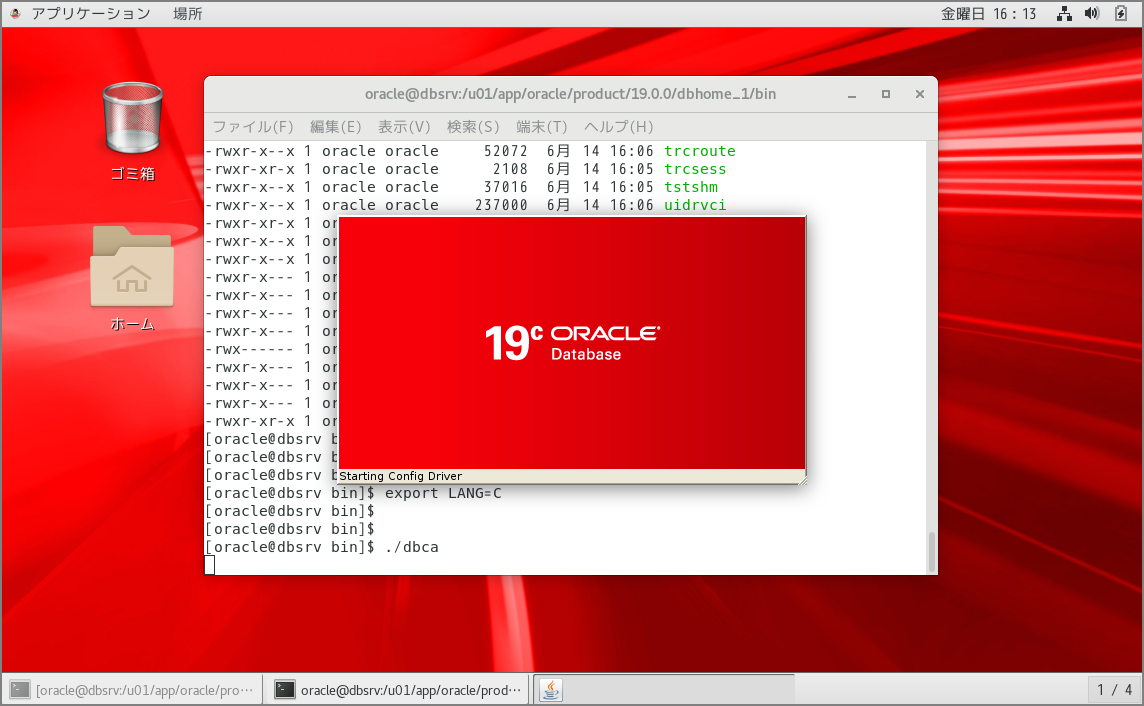Click the Oracle 19c Database splash logo
Screen dimensions: 1144x706
572,342
